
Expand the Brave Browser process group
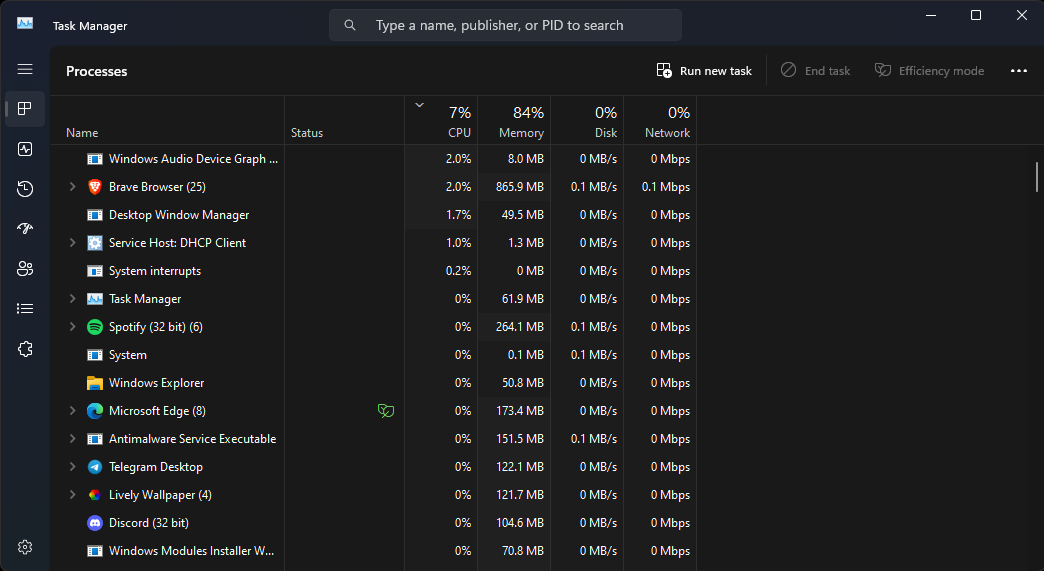point(72,187)
